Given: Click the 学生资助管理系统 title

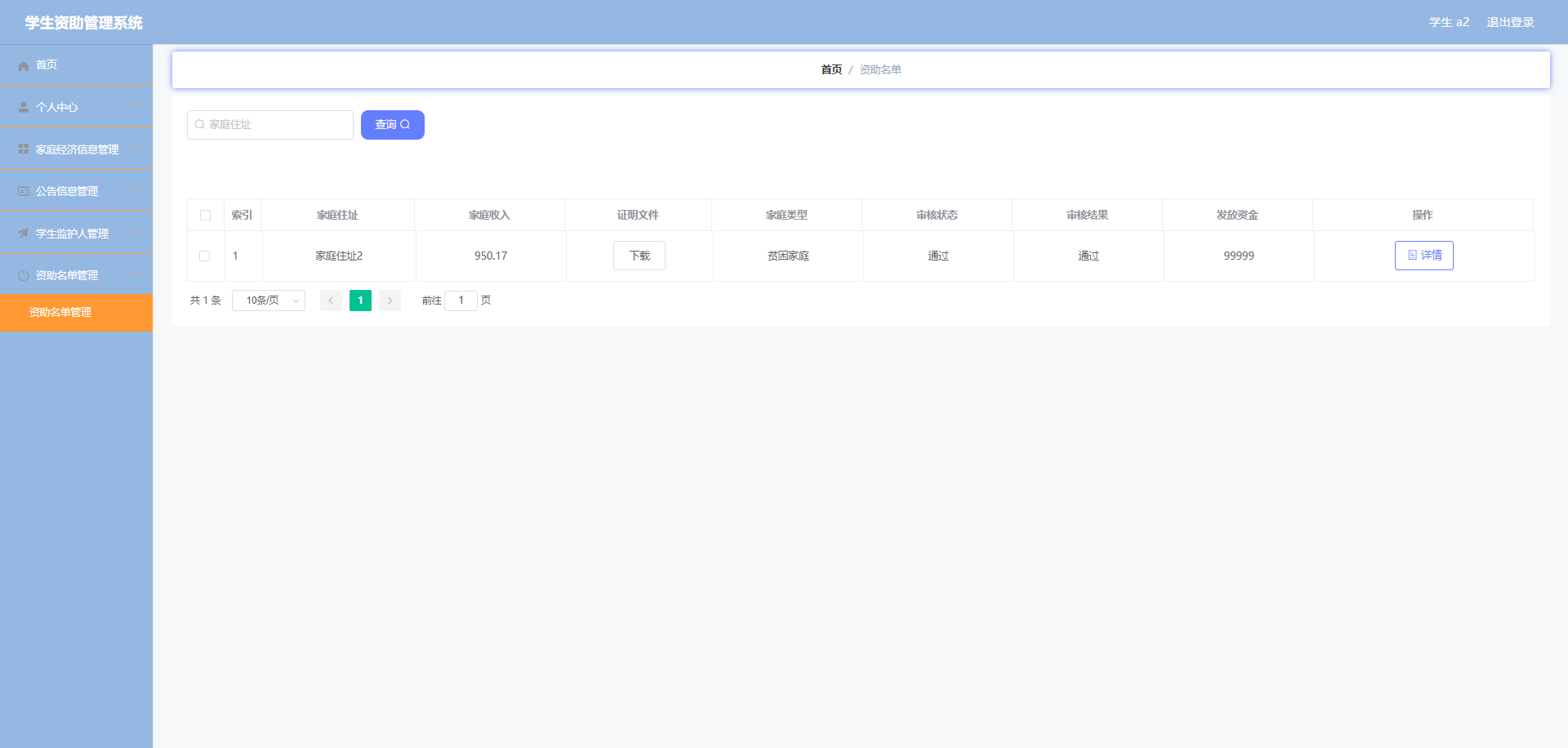Looking at the screenshot, I should (83, 23).
